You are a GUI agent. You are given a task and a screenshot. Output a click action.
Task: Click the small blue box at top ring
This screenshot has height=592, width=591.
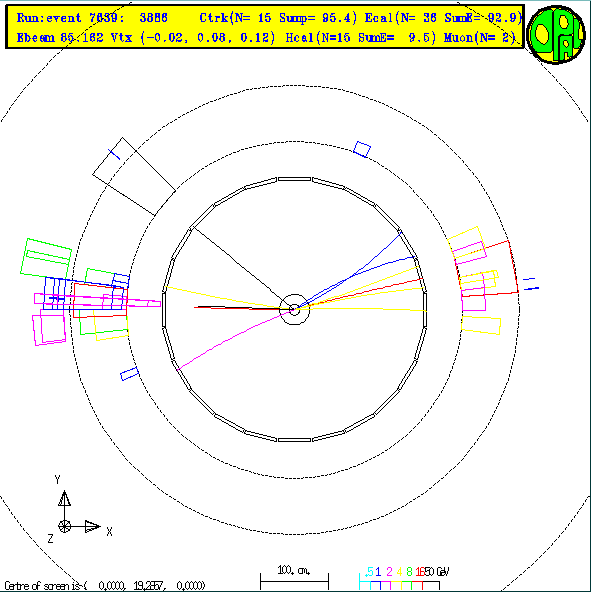coord(362,149)
